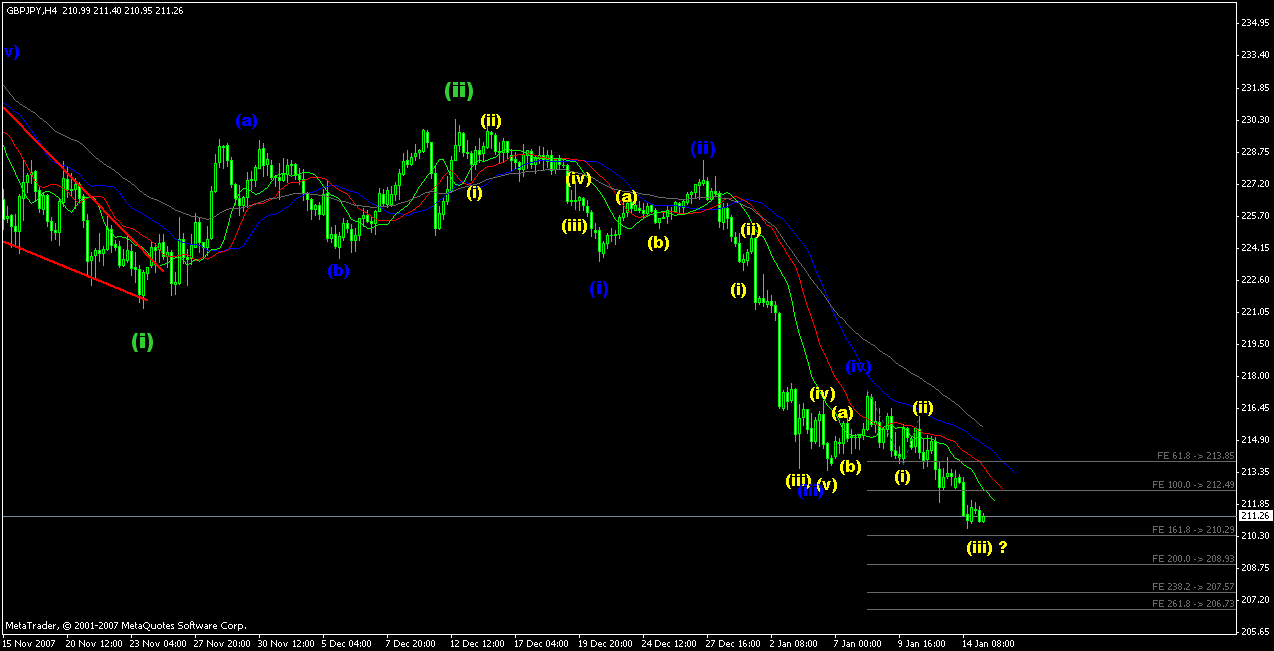Click the 234.95 price axis value
The height and width of the screenshot is (651, 1274).
(x=1254, y=23)
